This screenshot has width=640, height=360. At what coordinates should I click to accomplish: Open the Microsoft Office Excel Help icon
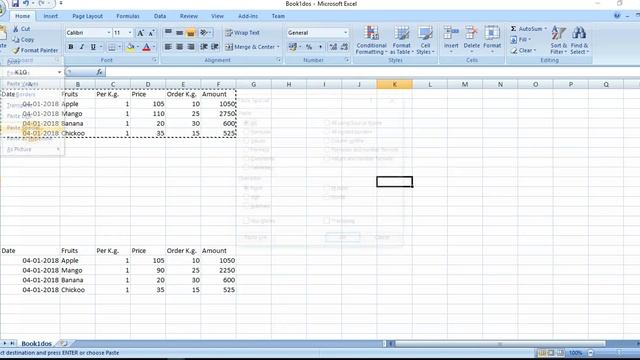click(617, 16)
